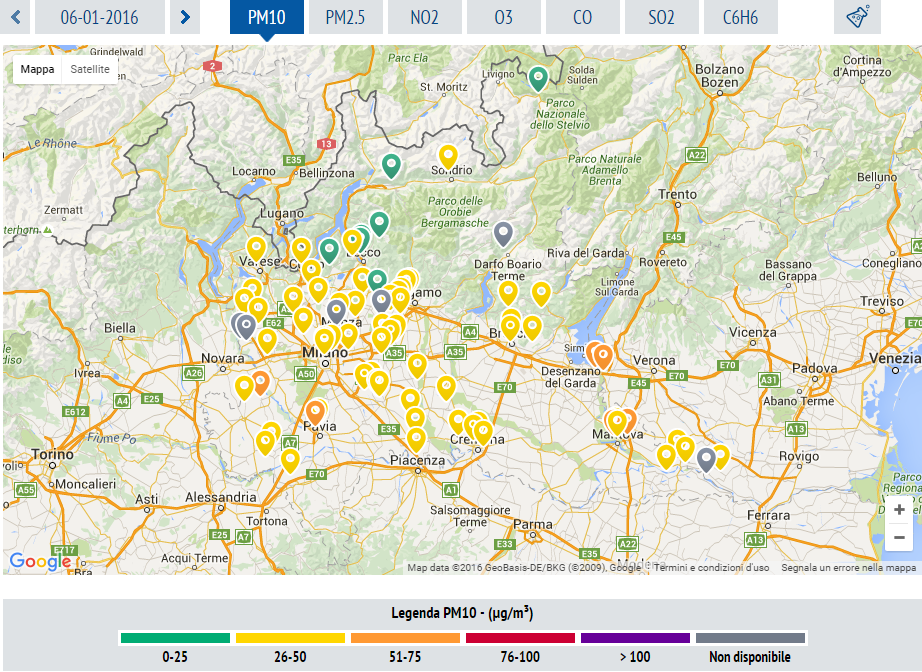Click the Map data copyright text
Viewport: 922px width, 672px height.
point(525,568)
